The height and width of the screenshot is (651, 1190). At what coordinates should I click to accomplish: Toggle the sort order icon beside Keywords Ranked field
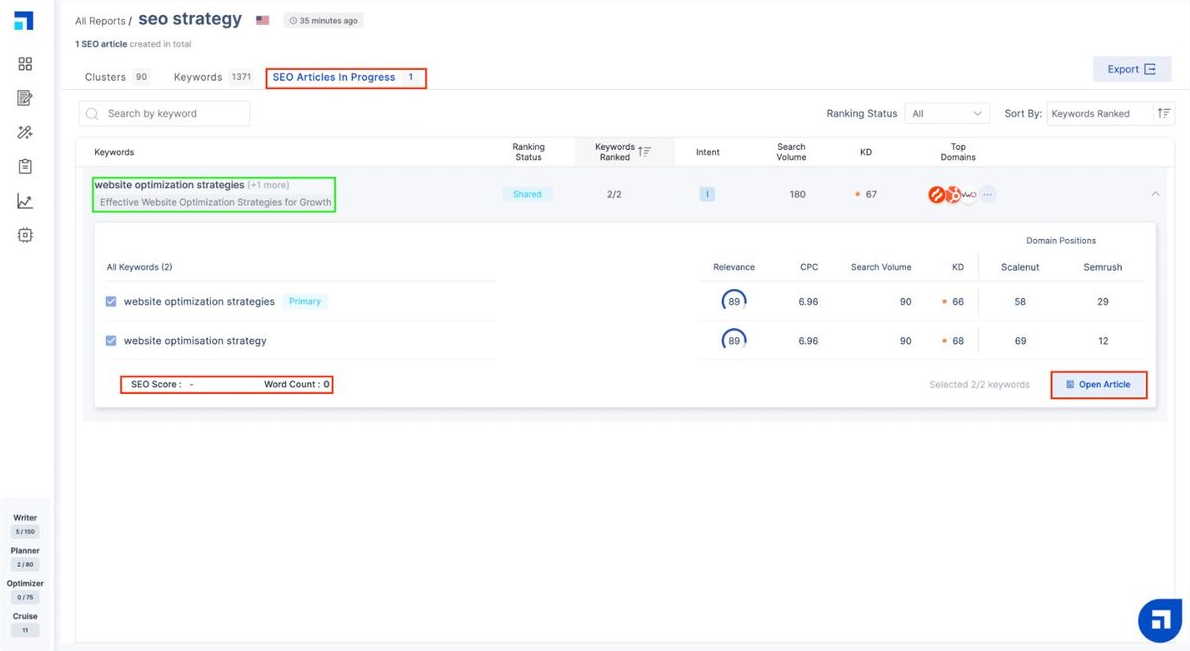(1163, 113)
